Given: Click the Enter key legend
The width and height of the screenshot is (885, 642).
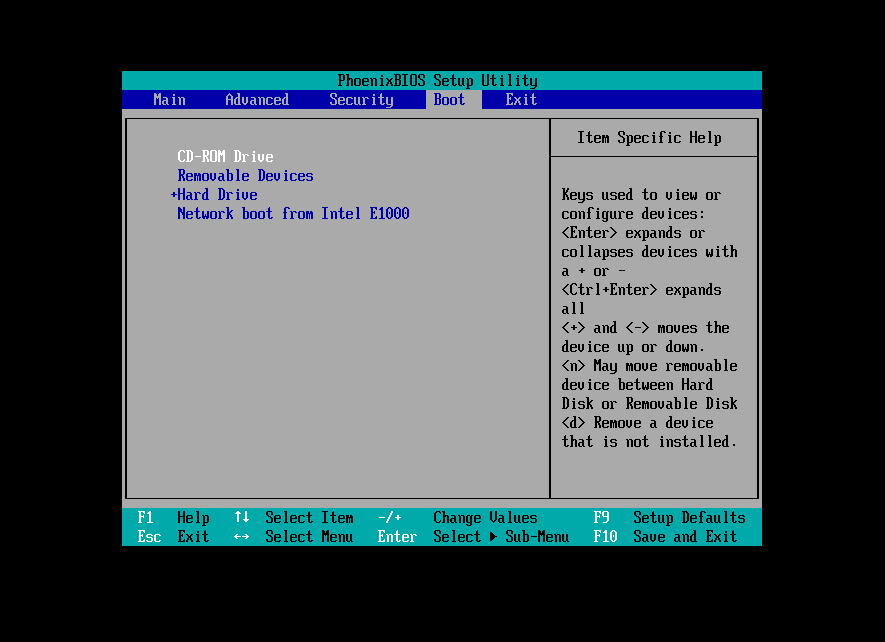Looking at the screenshot, I should point(397,536).
